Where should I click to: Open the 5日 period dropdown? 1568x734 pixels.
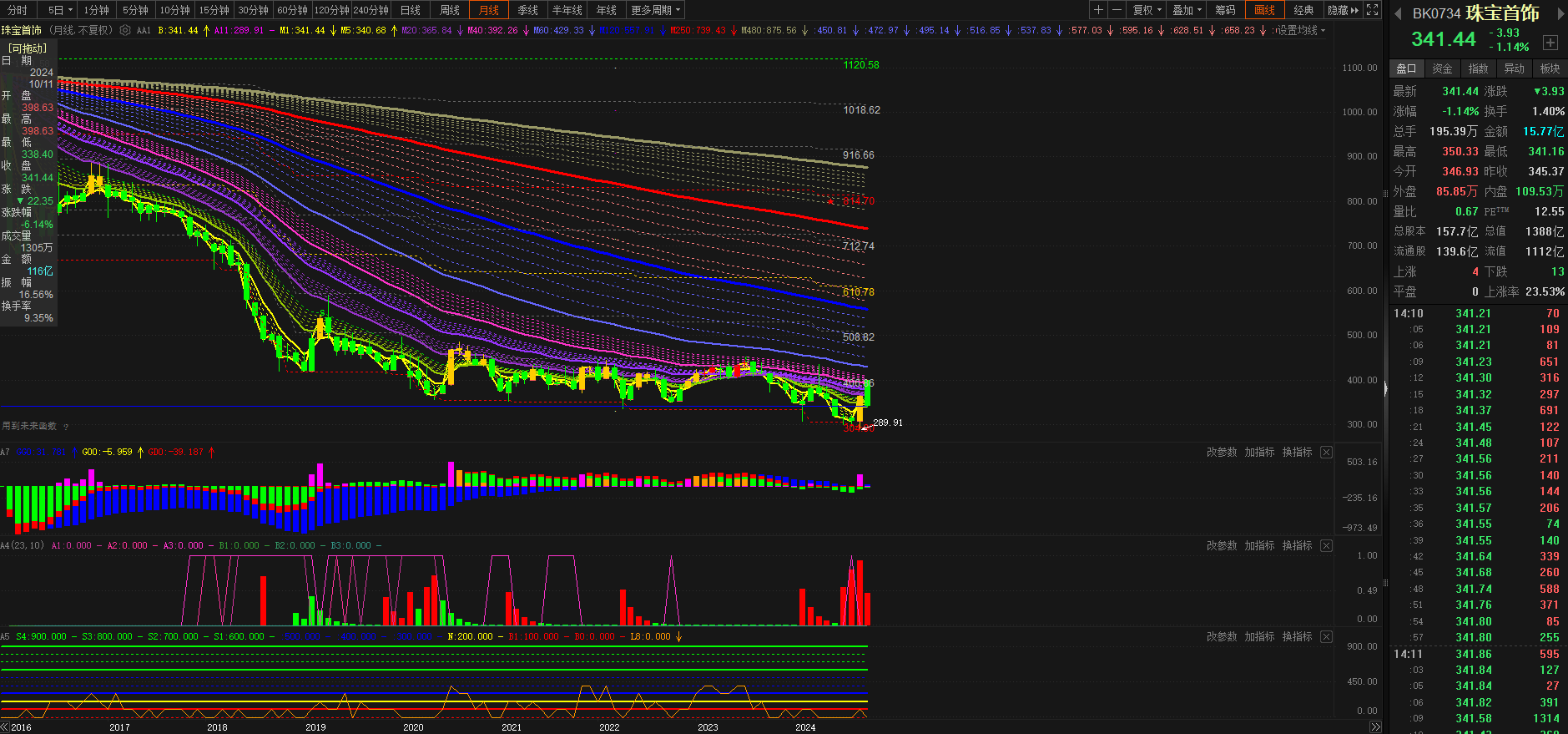pyautogui.click(x=59, y=10)
